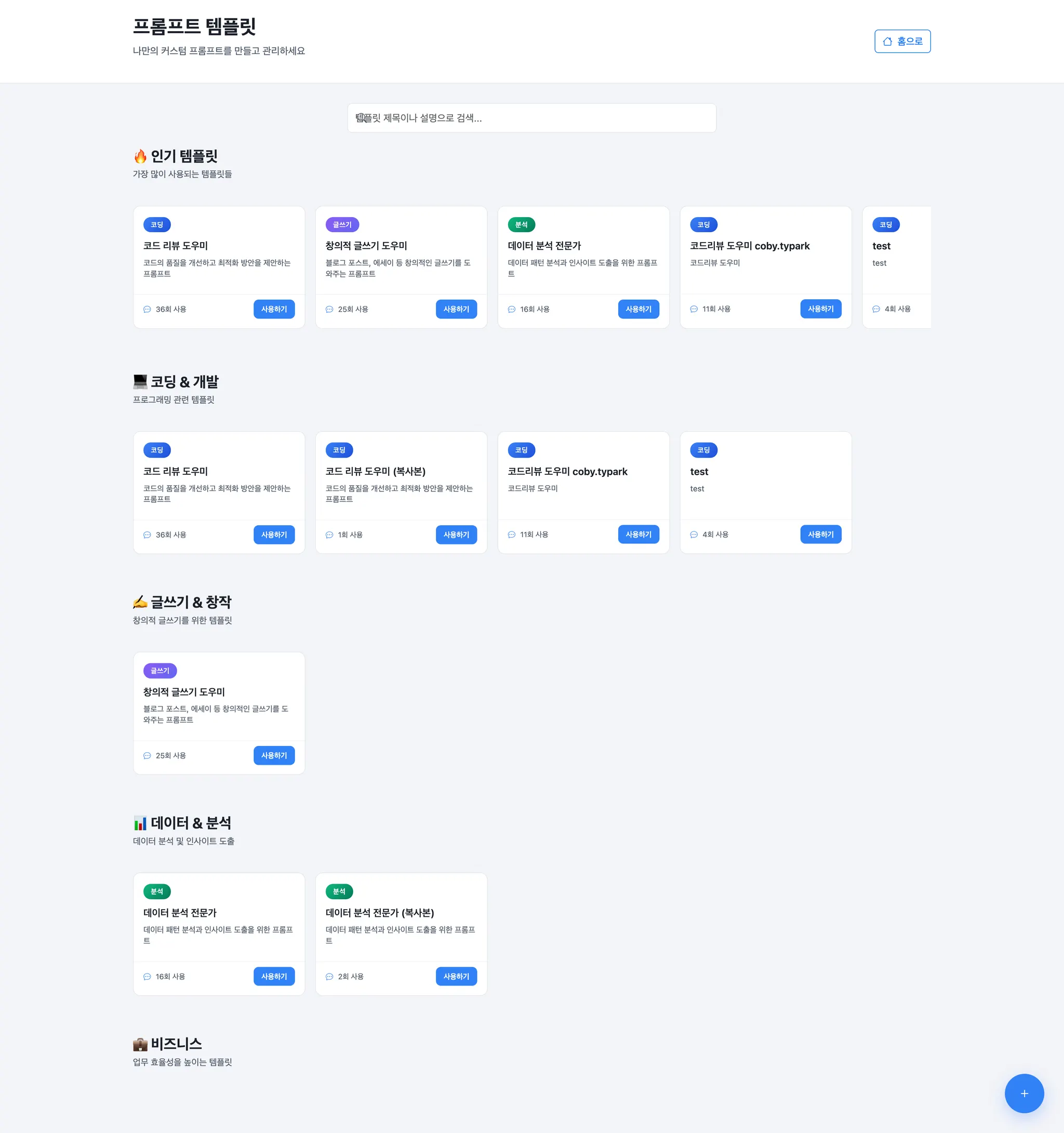
Task: Click chat bubble icon next to 36회 사용 in popular templates
Action: click(x=147, y=310)
